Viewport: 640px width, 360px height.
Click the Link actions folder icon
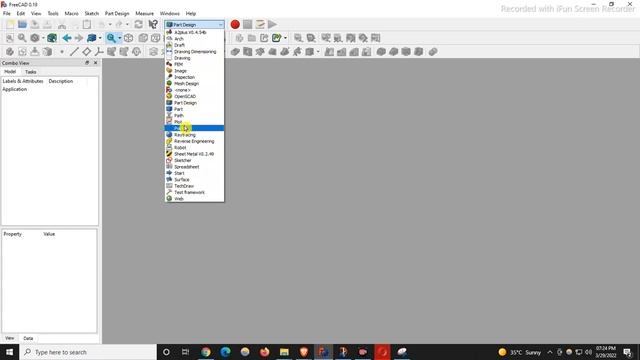[x=252, y=38]
